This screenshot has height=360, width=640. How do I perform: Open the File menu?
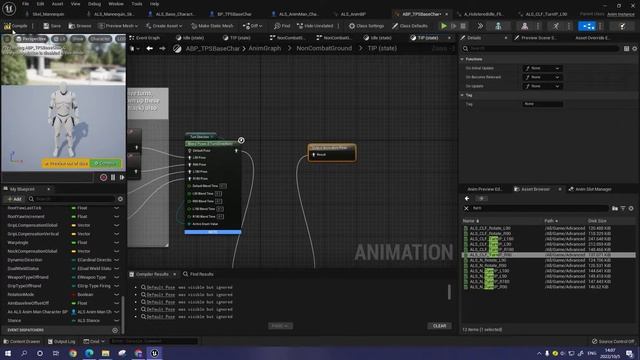point(25,4)
